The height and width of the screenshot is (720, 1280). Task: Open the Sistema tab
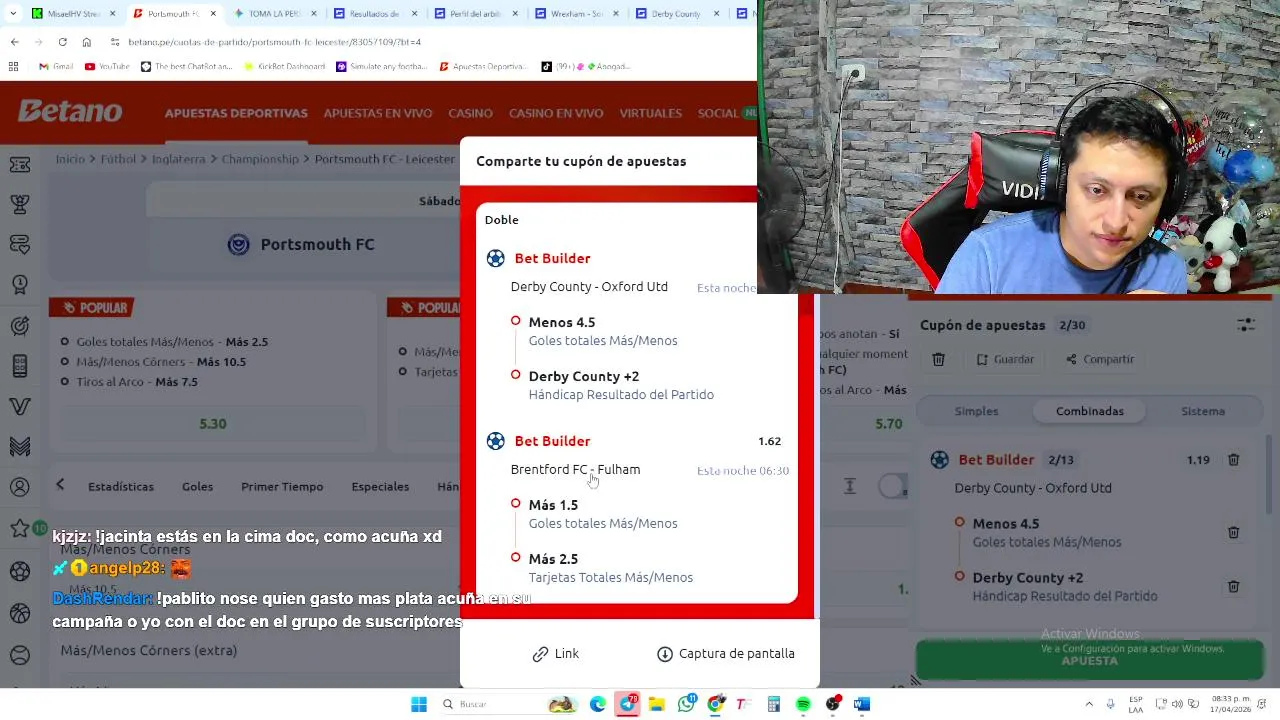(1202, 411)
